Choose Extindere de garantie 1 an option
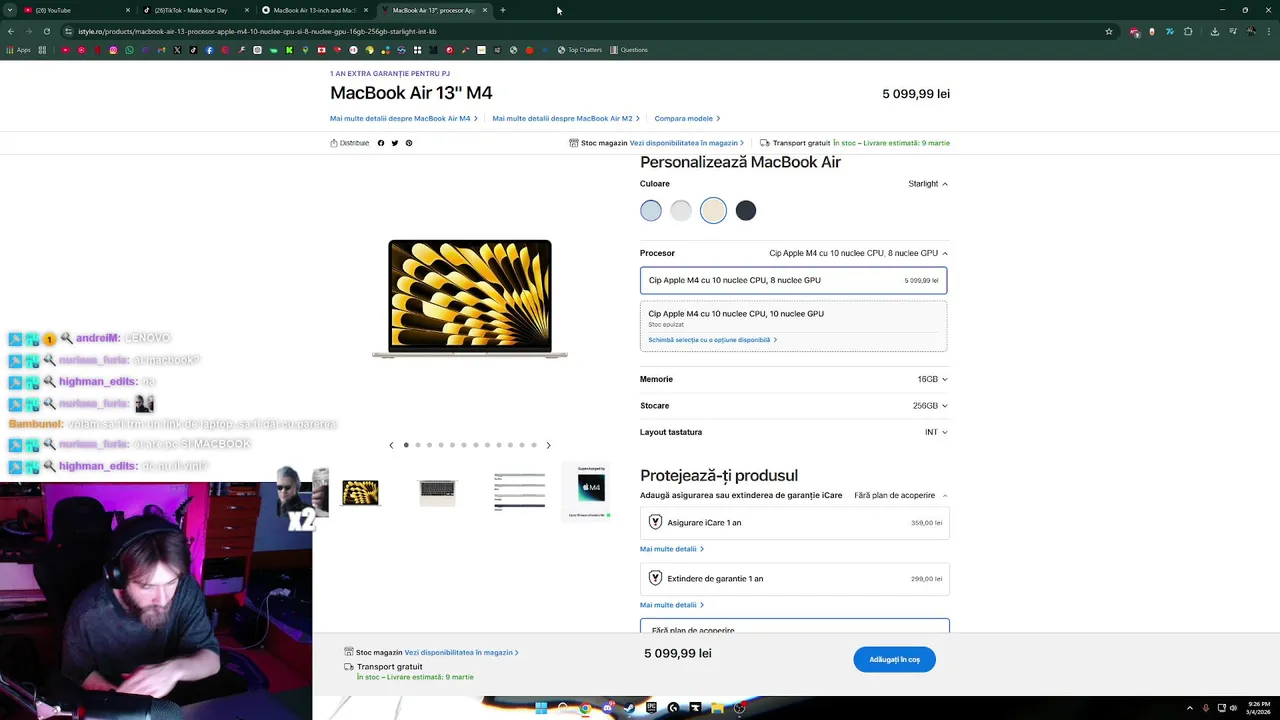This screenshot has height=720, width=1280. (x=794, y=578)
